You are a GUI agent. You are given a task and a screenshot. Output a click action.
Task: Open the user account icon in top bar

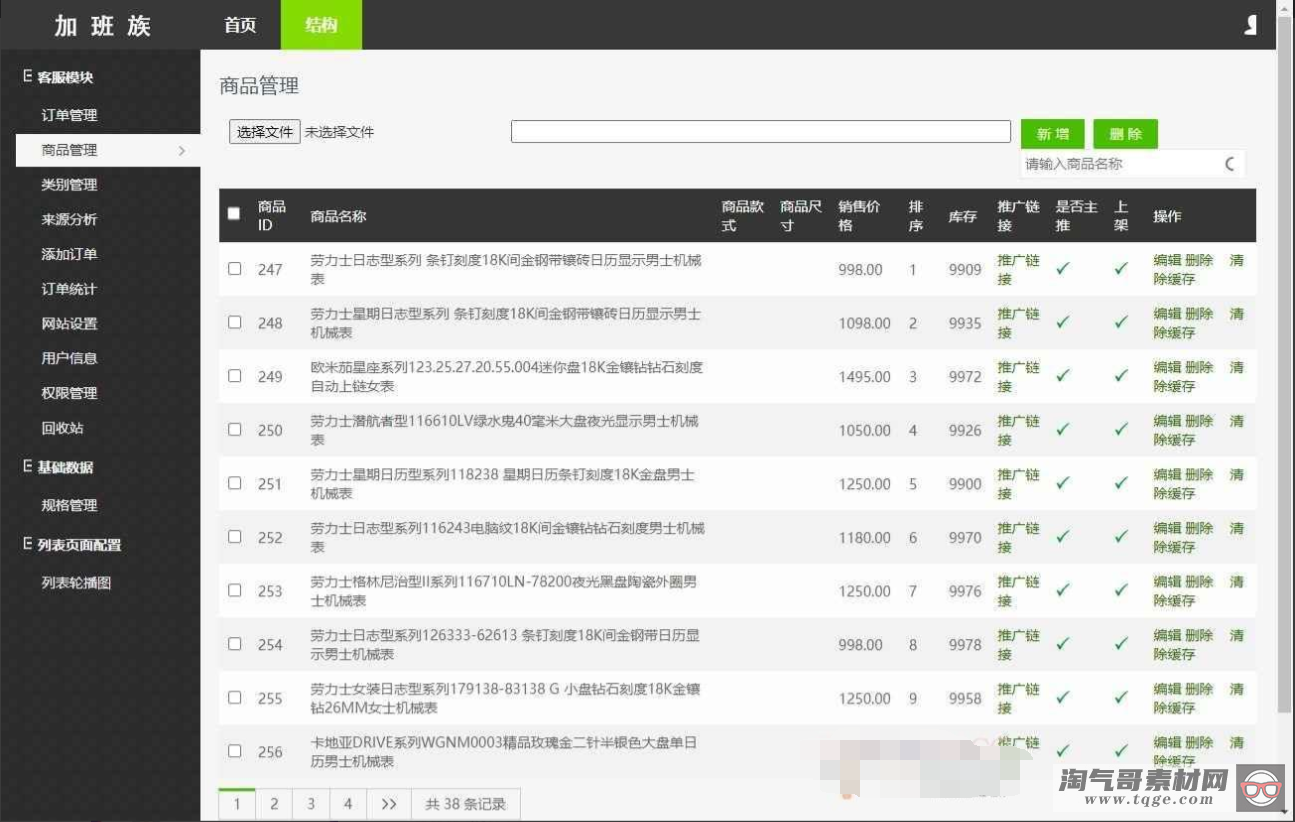pos(1250,25)
